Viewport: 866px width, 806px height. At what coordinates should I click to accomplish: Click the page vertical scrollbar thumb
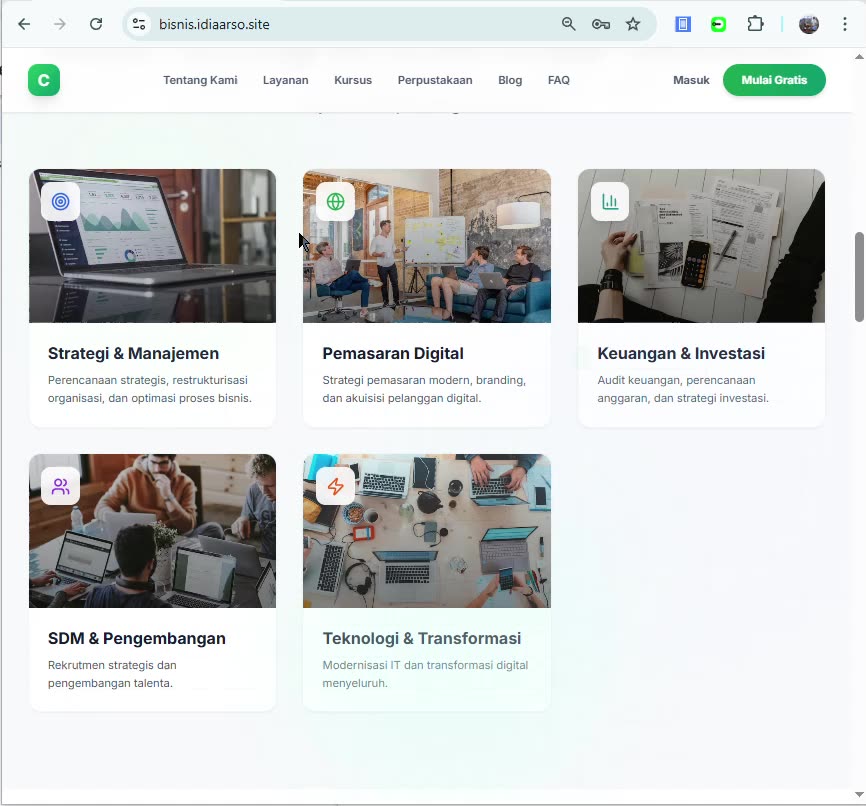point(859,277)
